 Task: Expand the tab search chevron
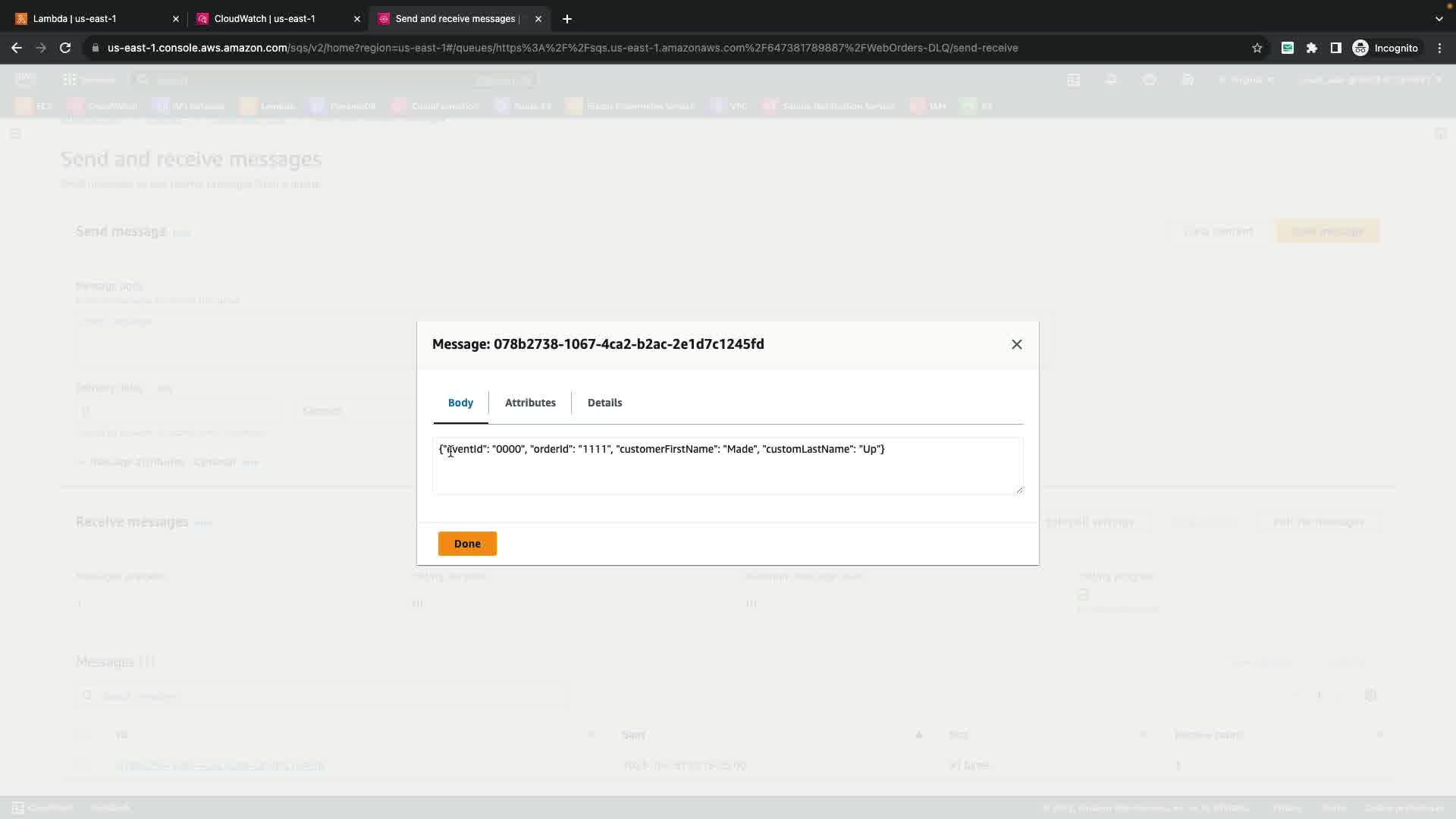click(x=1439, y=19)
